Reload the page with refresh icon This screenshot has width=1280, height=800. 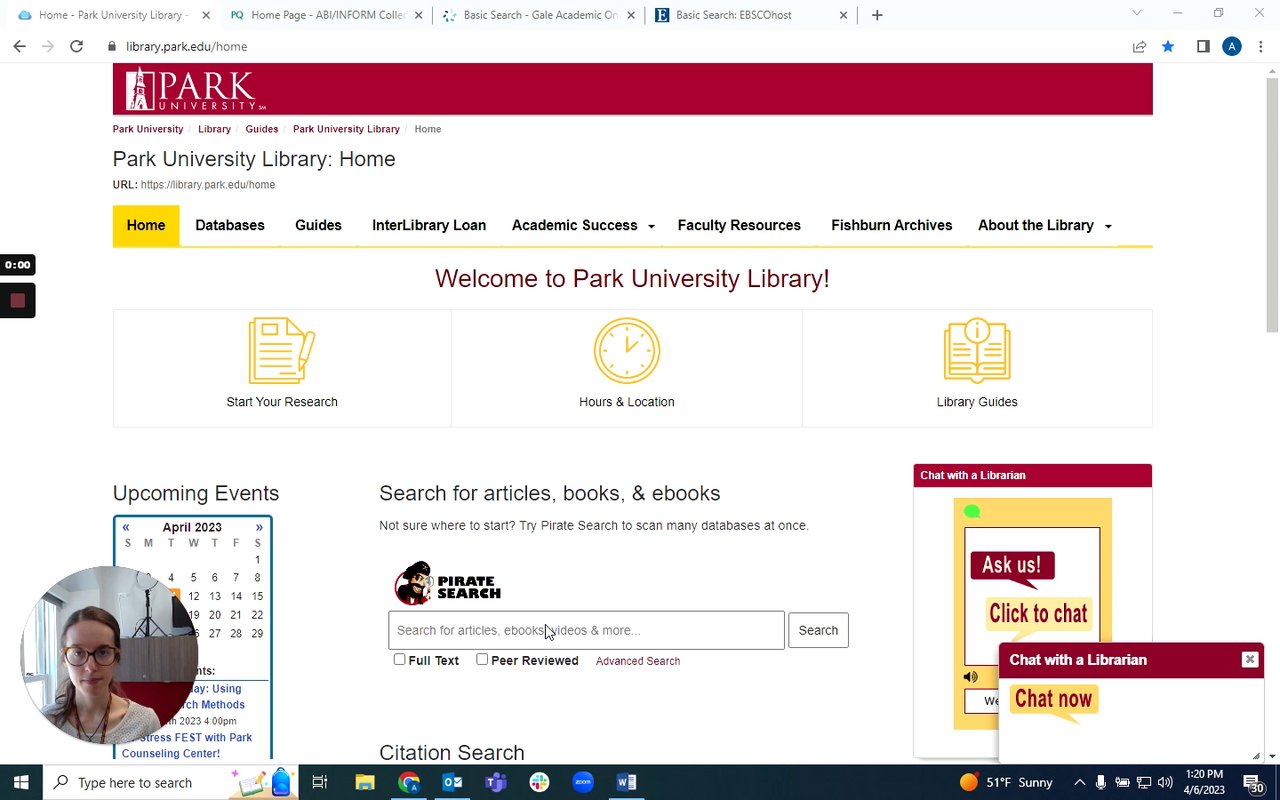coord(76,46)
